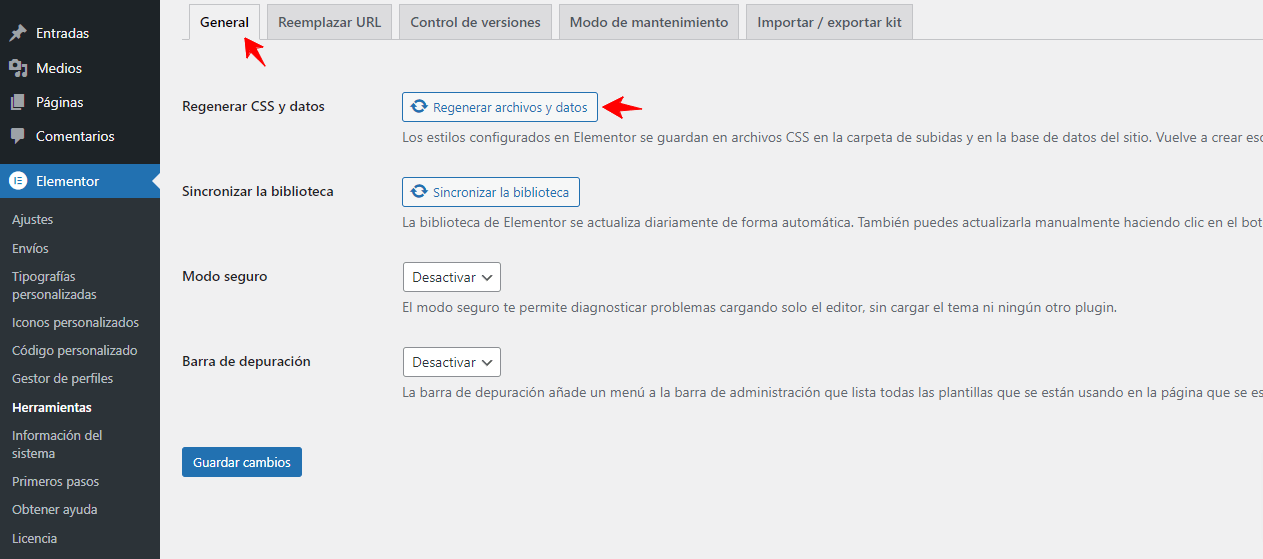Open the Modo seguro dropdown
Image resolution: width=1263 pixels, height=559 pixels.
coord(451,277)
